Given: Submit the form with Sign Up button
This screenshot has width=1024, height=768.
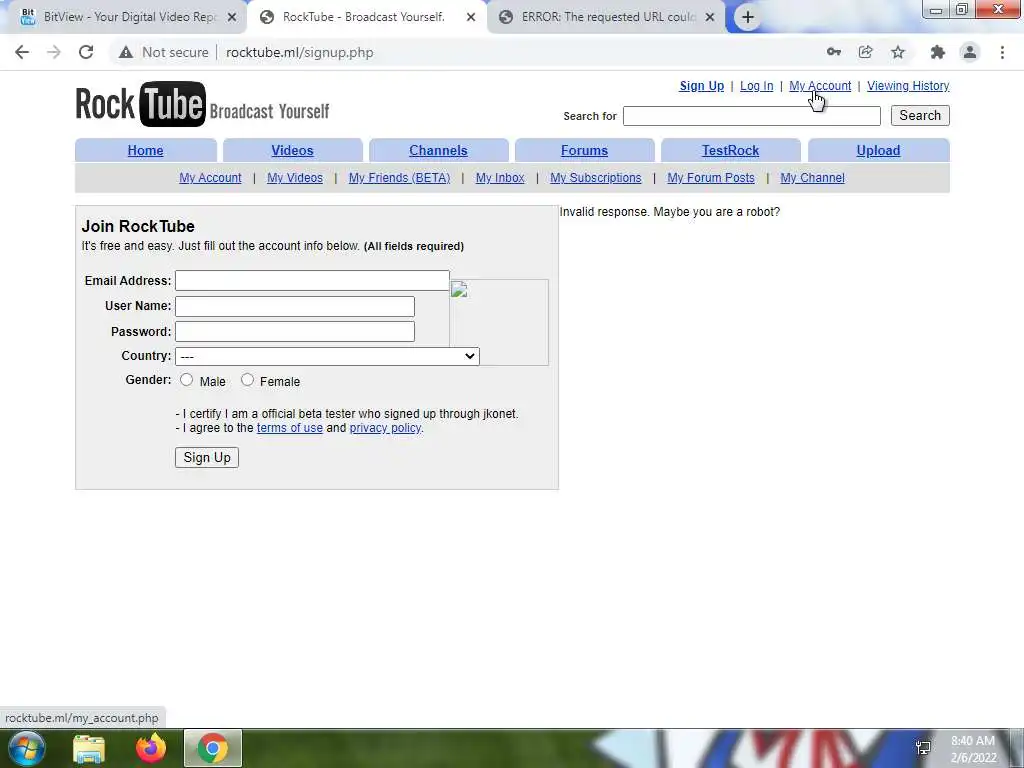Looking at the screenshot, I should (x=207, y=457).
